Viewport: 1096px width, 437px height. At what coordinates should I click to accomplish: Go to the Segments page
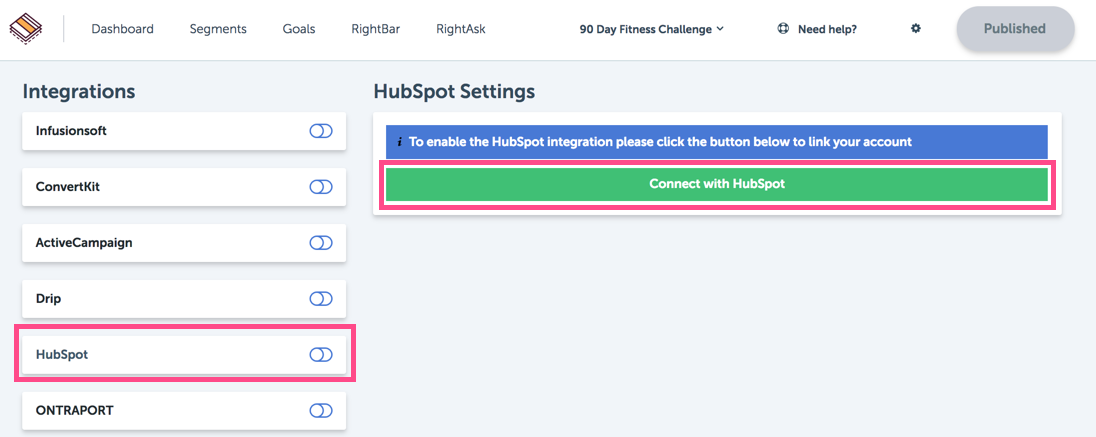218,29
